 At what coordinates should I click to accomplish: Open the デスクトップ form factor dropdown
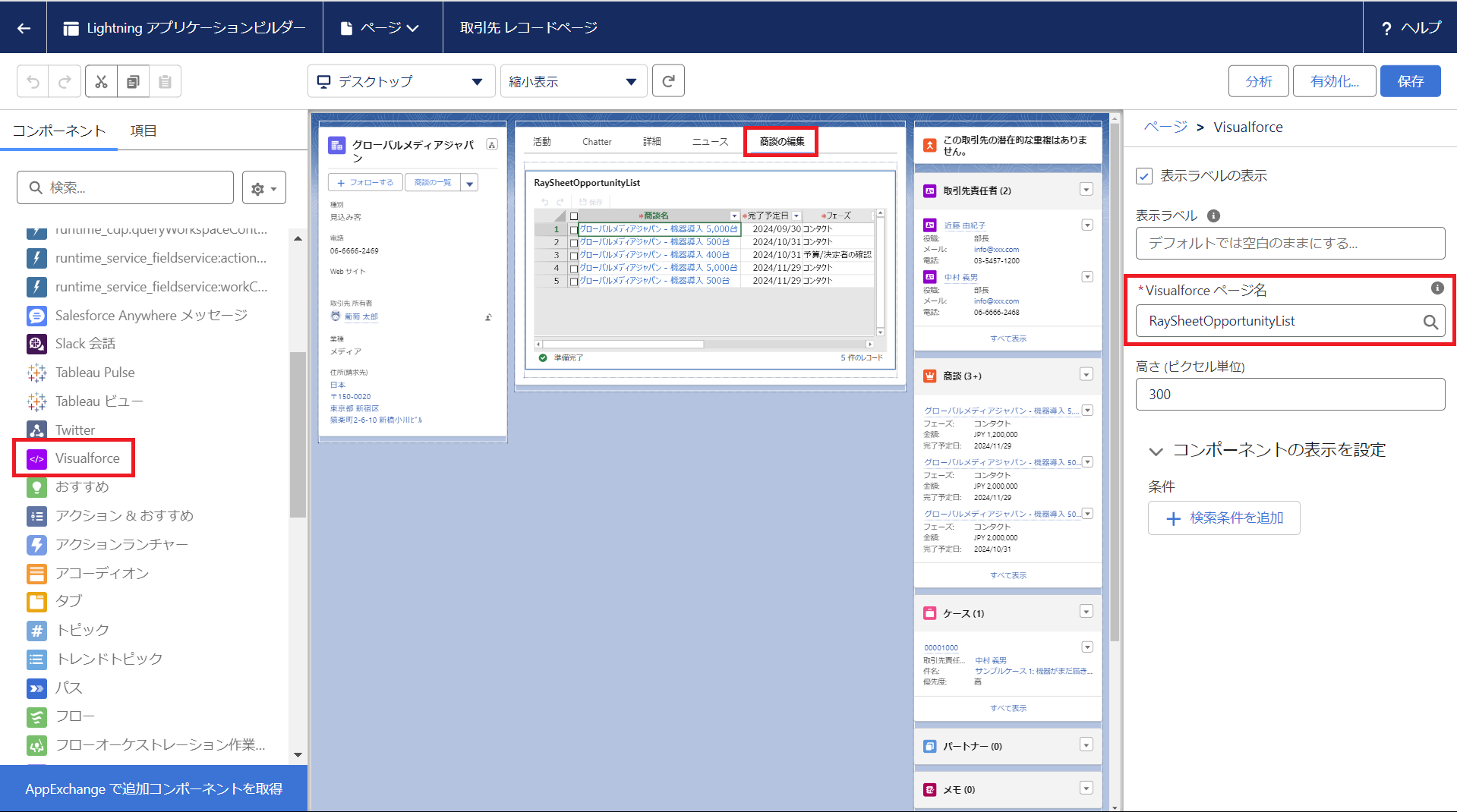tap(401, 81)
